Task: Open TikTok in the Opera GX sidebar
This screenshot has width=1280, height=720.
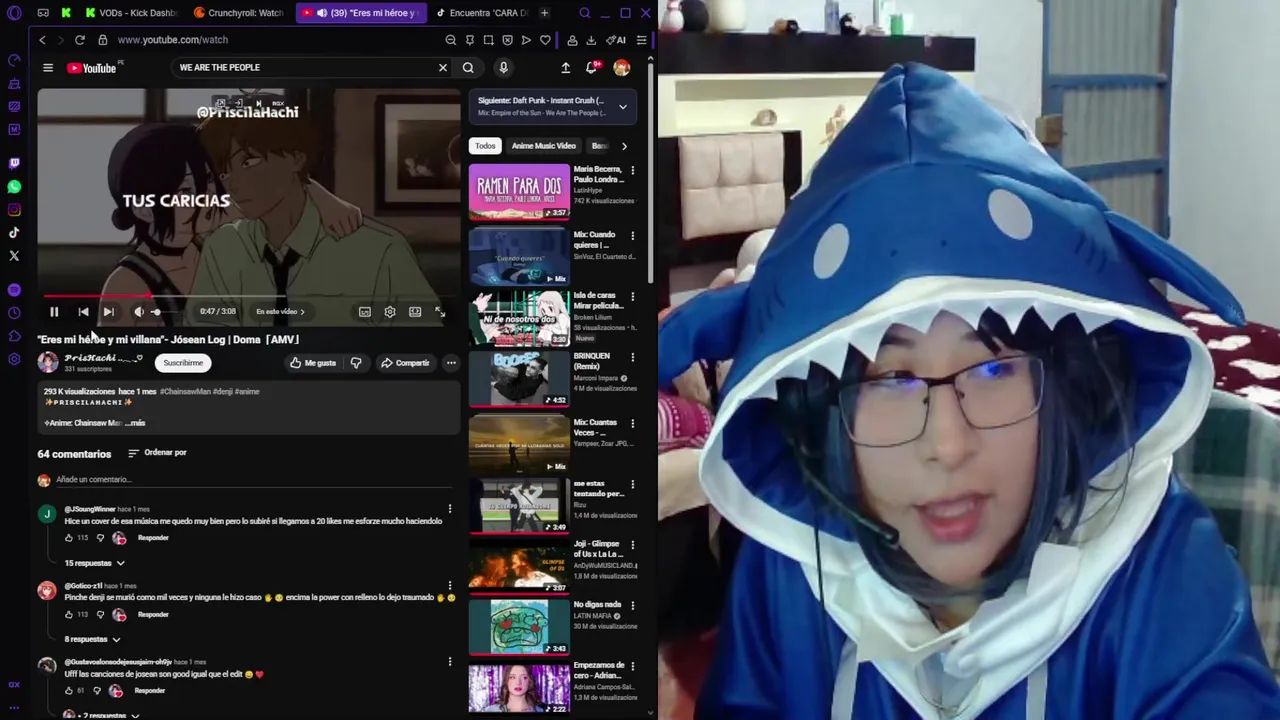Action: pyautogui.click(x=14, y=233)
